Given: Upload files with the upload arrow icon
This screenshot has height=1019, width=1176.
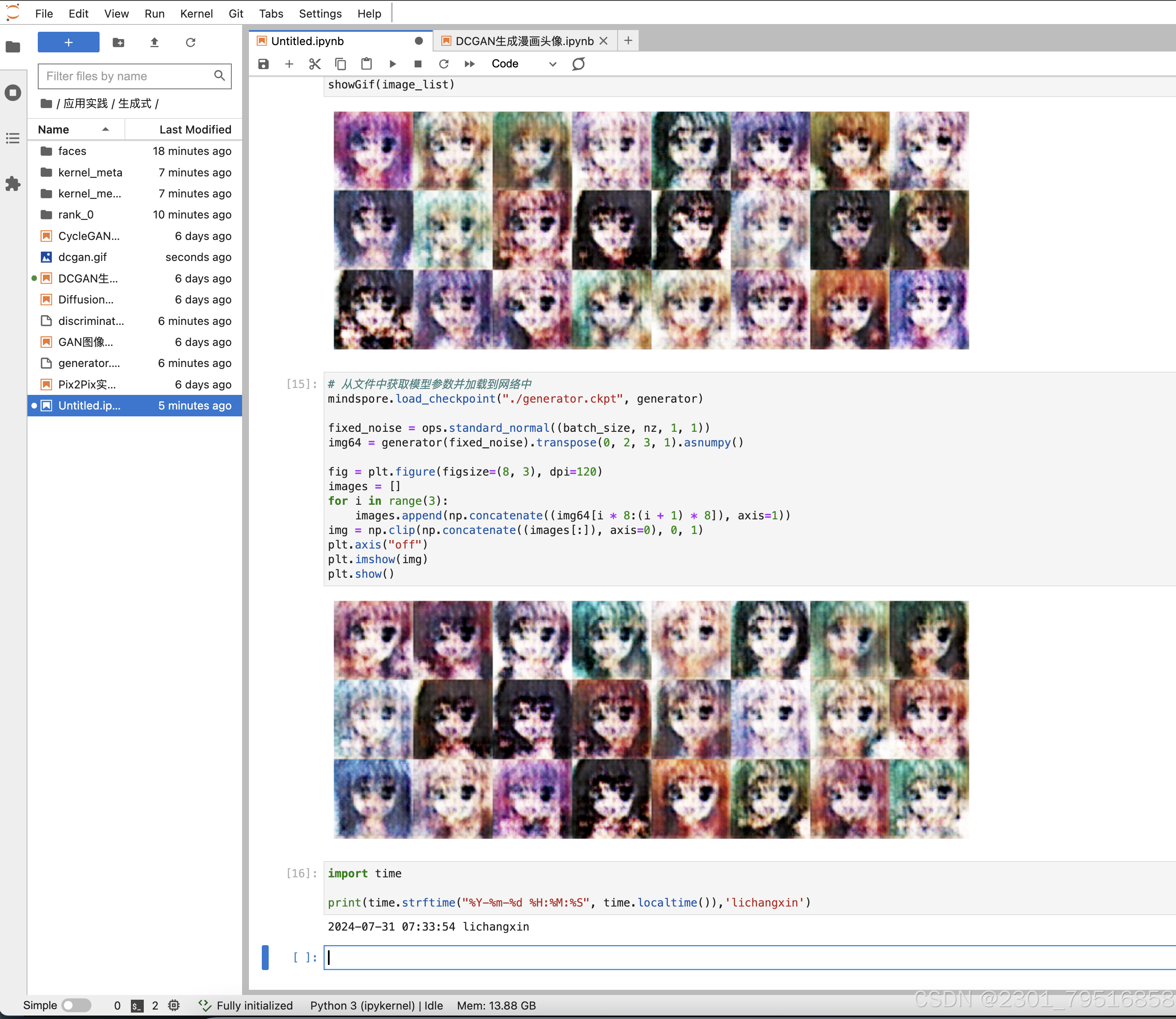Looking at the screenshot, I should (154, 42).
